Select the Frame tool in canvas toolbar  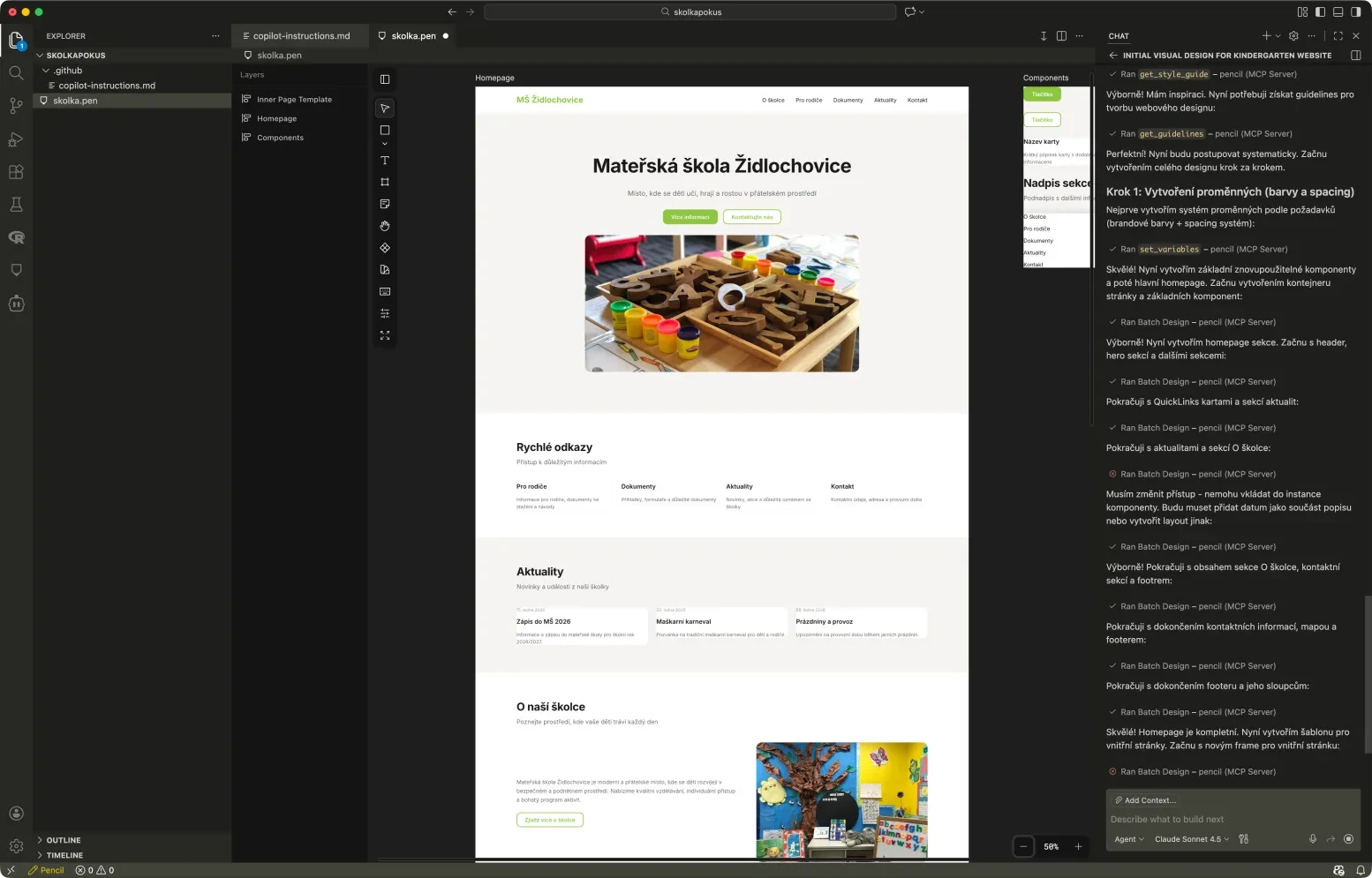[x=385, y=183]
